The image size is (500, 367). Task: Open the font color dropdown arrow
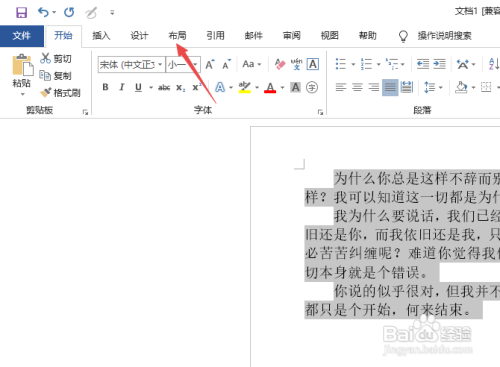point(283,88)
